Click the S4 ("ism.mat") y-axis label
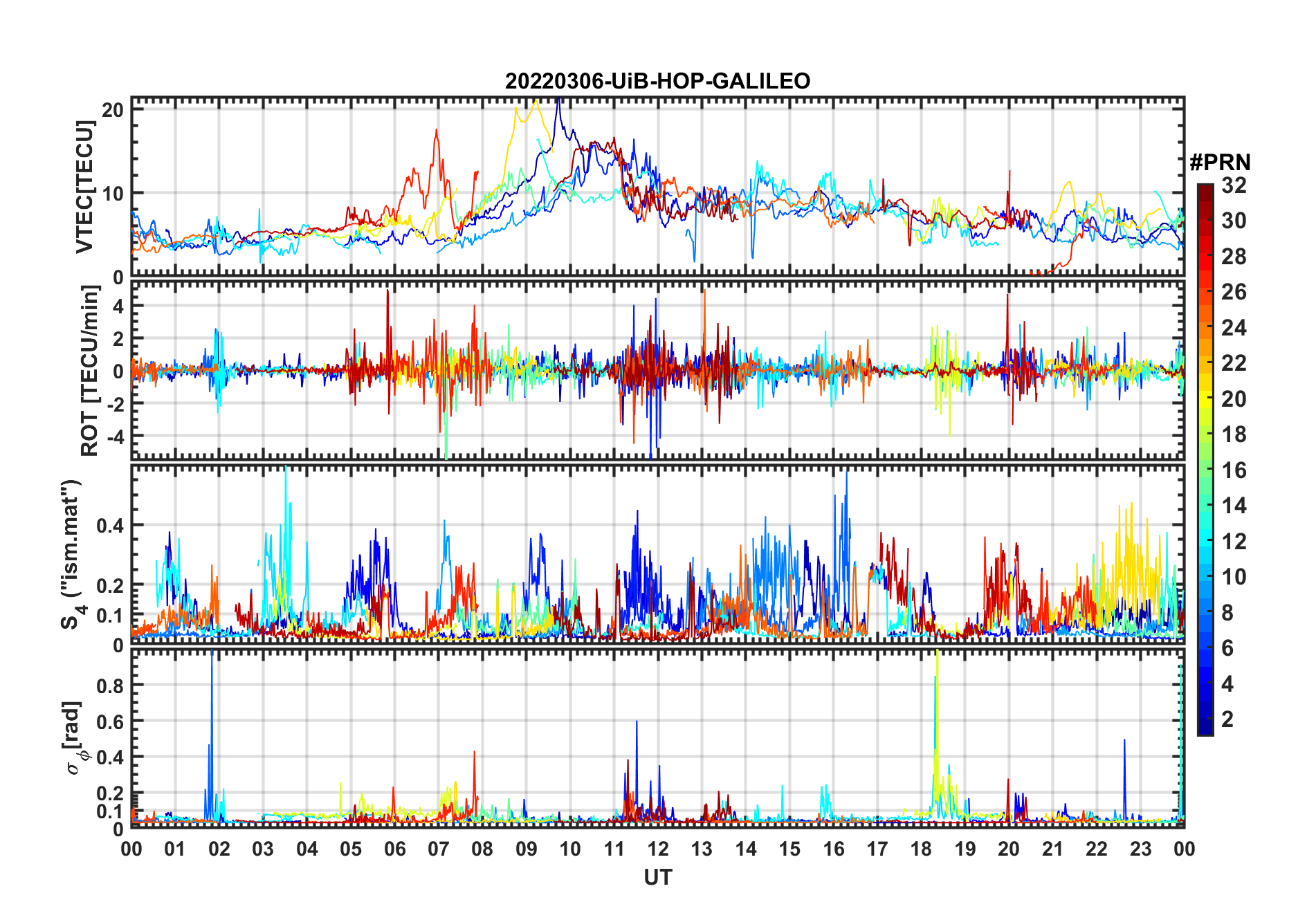The height and width of the screenshot is (920, 1316). [73, 554]
